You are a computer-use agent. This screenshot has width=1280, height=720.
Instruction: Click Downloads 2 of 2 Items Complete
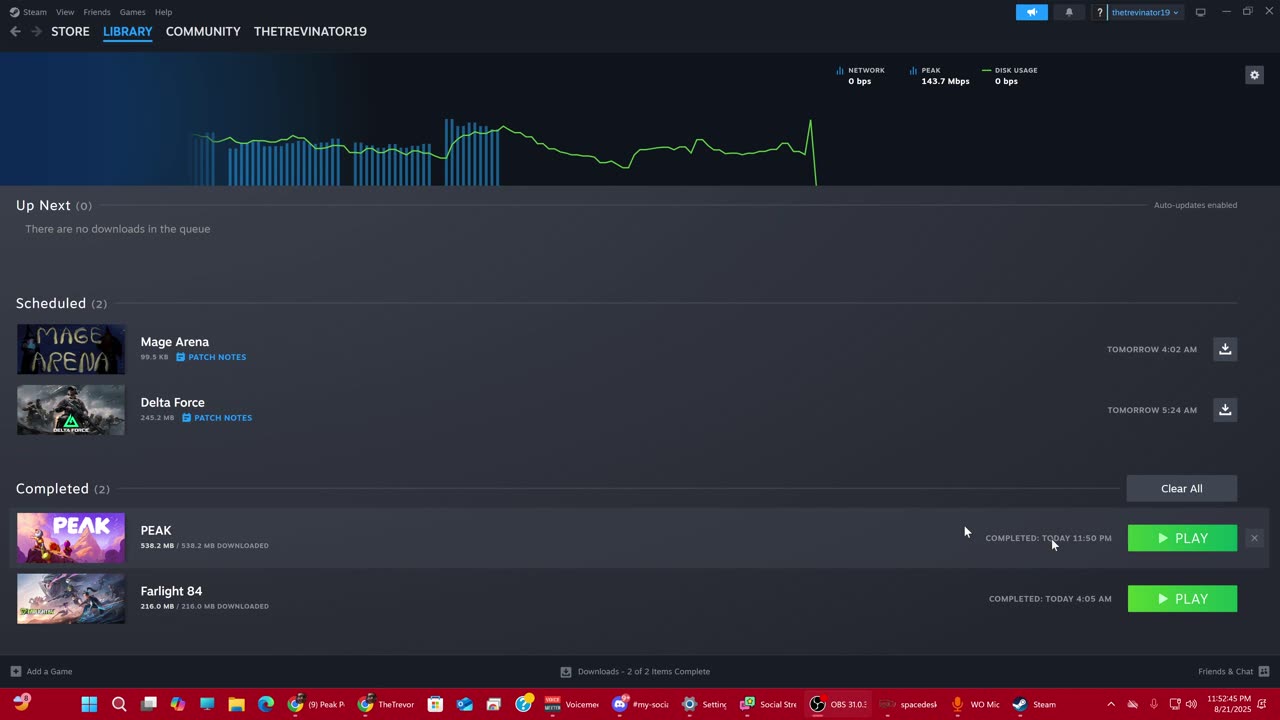point(644,671)
